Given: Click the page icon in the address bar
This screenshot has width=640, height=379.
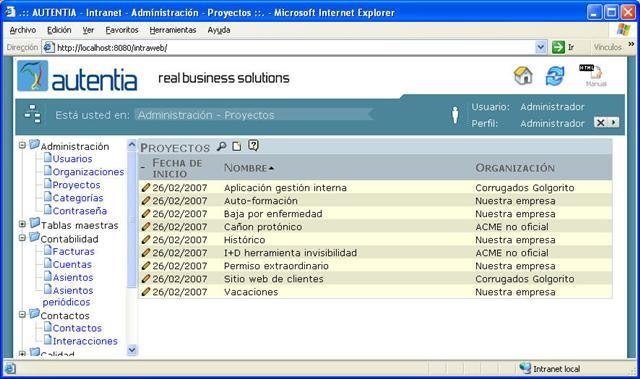Looking at the screenshot, I should (x=49, y=47).
